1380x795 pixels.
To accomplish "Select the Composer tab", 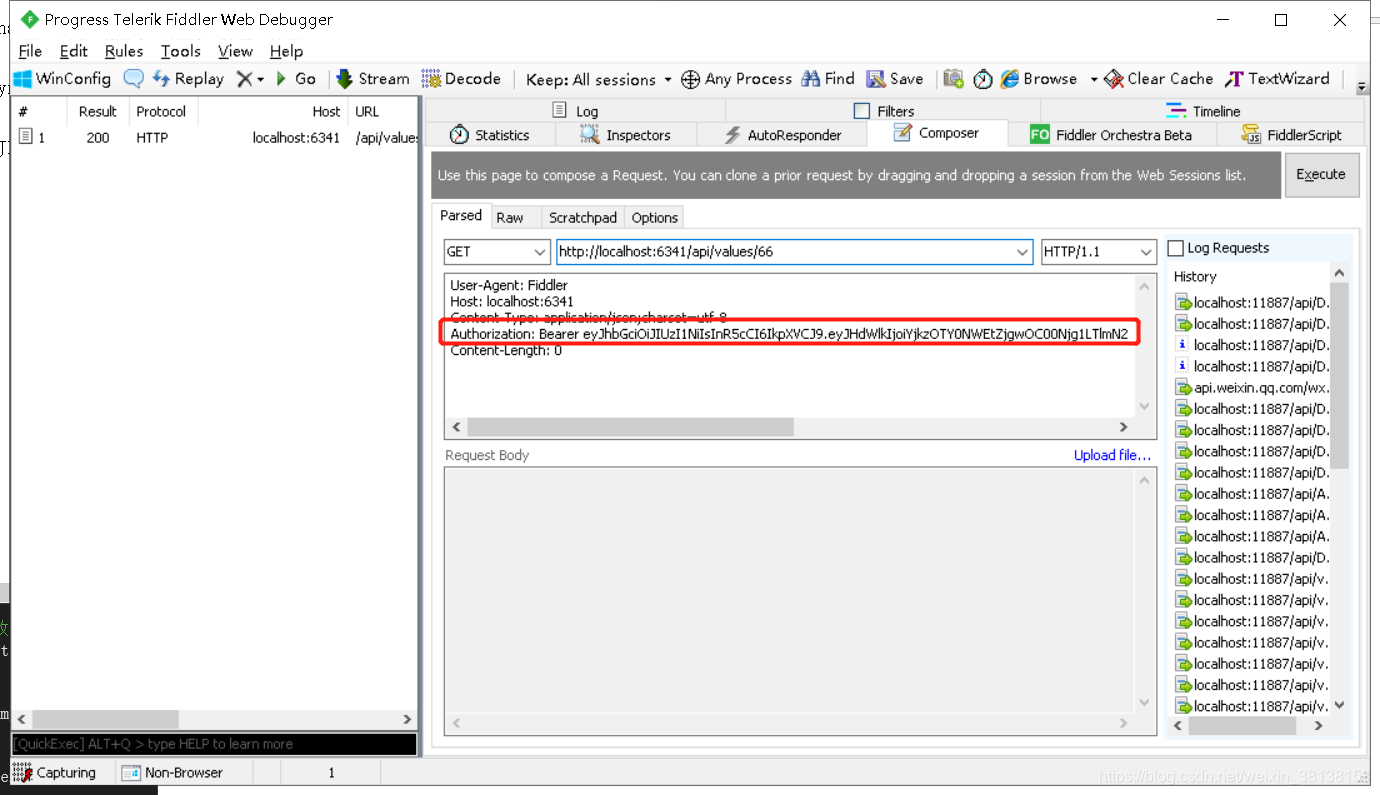I will click(x=936, y=133).
